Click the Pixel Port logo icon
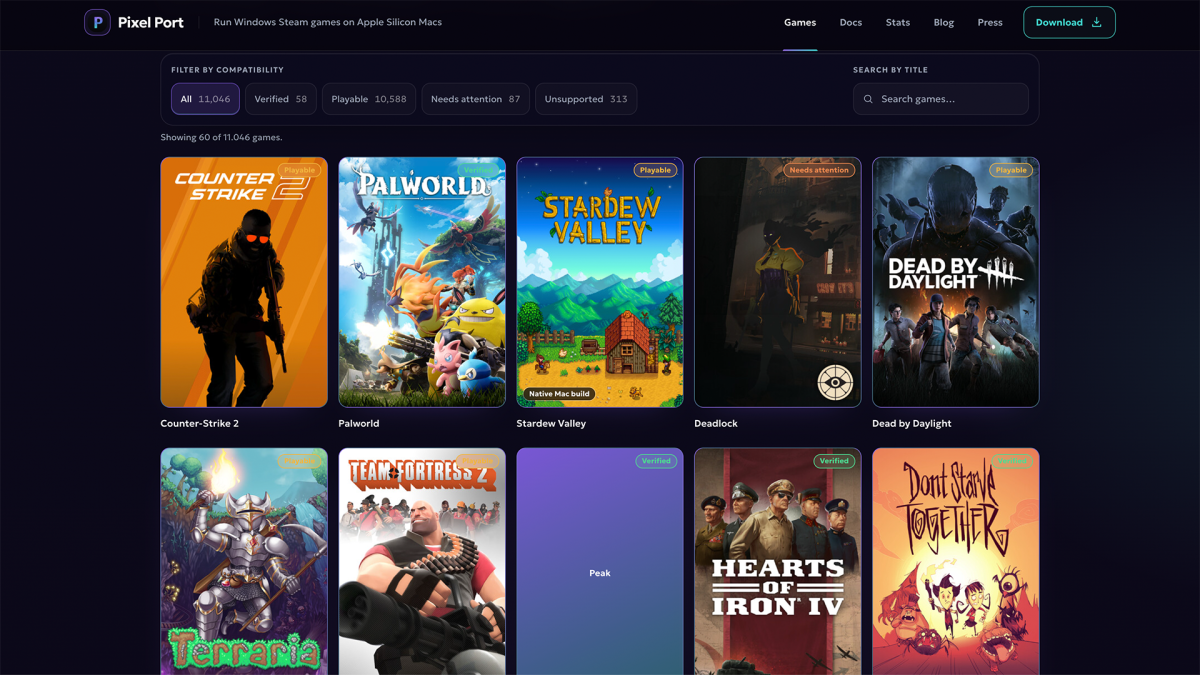The width and height of the screenshot is (1200, 675). (x=97, y=22)
